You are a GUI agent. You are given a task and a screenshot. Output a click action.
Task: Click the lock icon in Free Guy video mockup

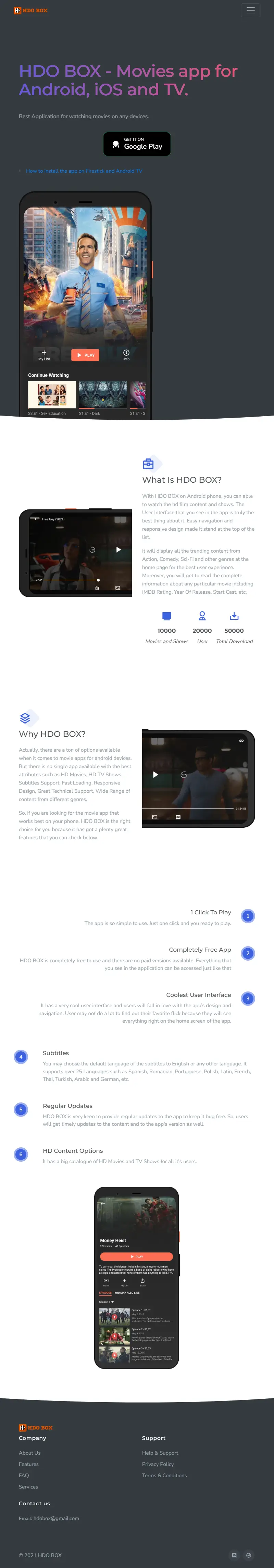pos(97,588)
